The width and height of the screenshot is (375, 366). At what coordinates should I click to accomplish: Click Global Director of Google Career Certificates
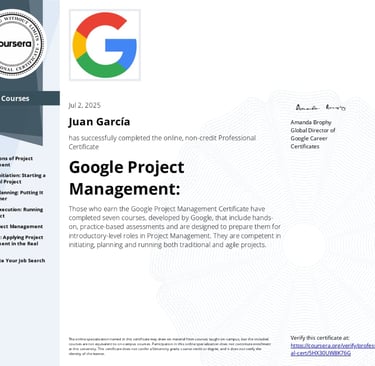point(313,138)
